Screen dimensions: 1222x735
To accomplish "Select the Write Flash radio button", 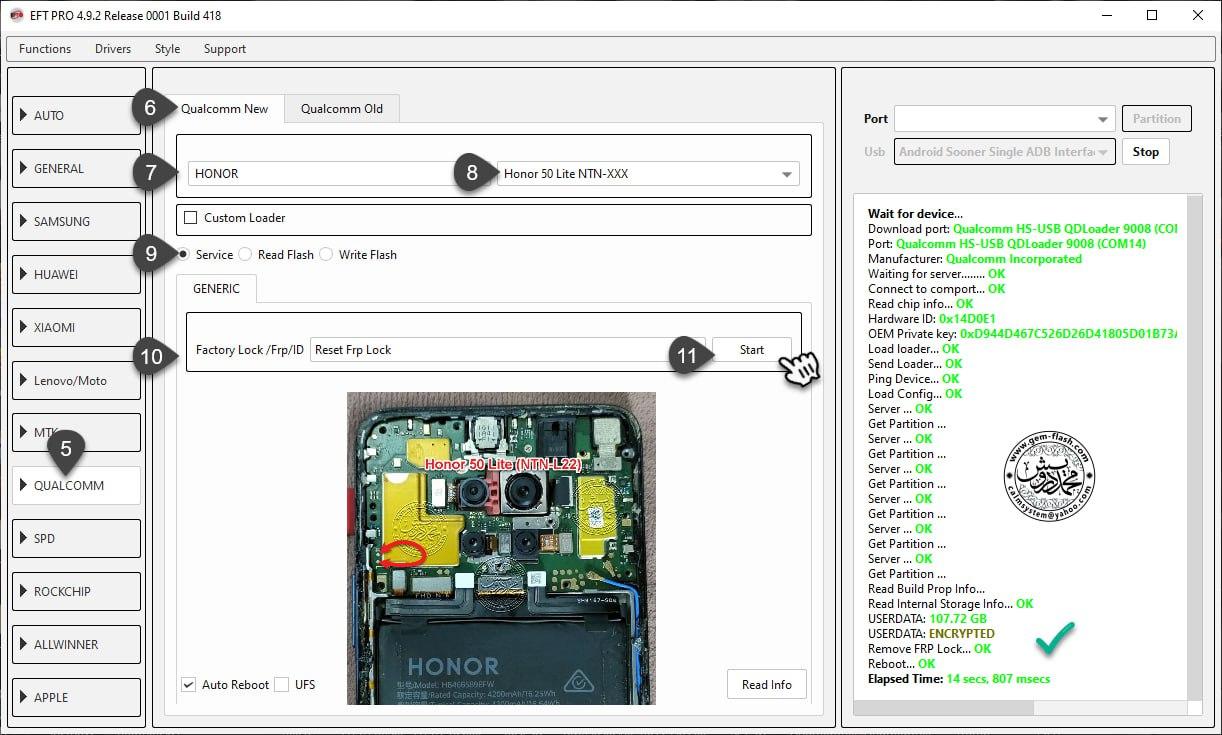I will coord(326,255).
